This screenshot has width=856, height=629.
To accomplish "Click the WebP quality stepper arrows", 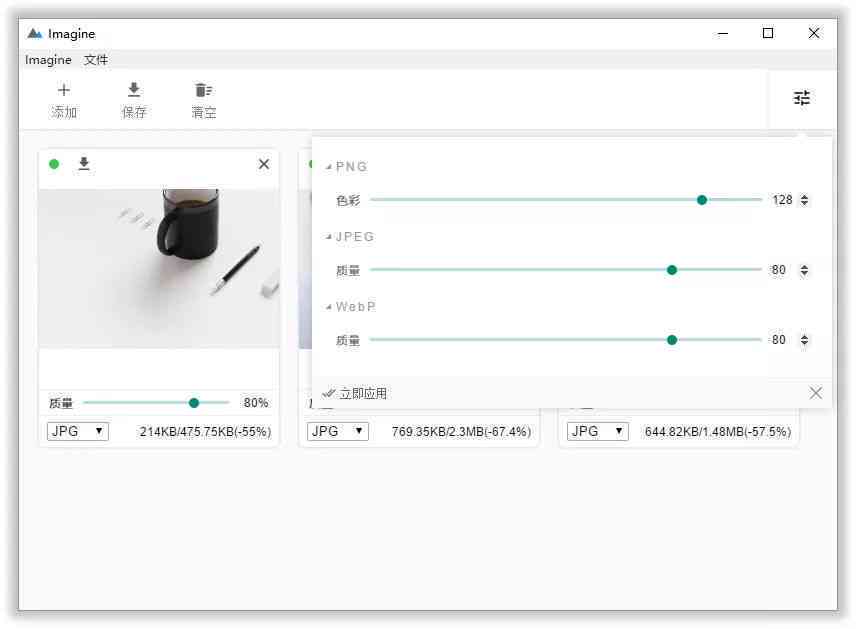I will click(x=804, y=340).
